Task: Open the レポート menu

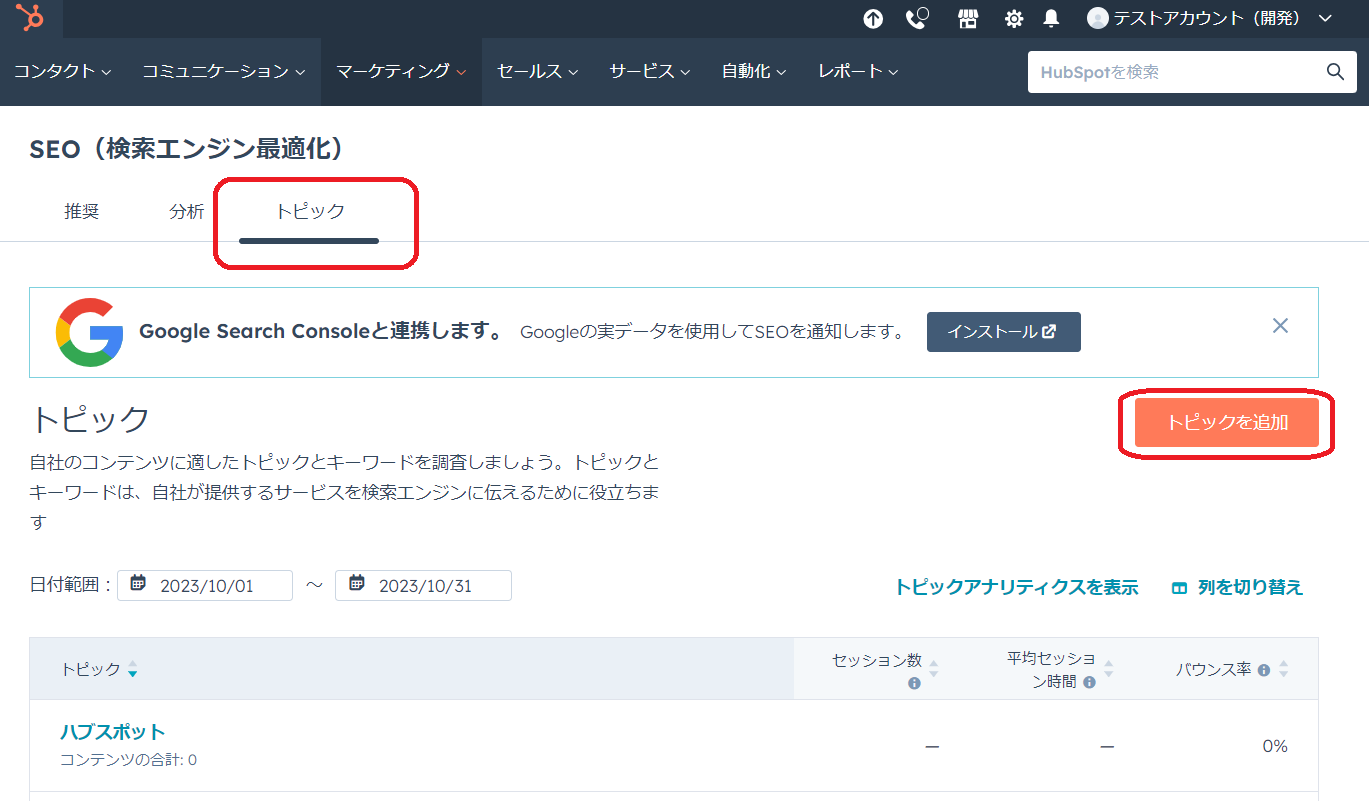Action: click(858, 71)
